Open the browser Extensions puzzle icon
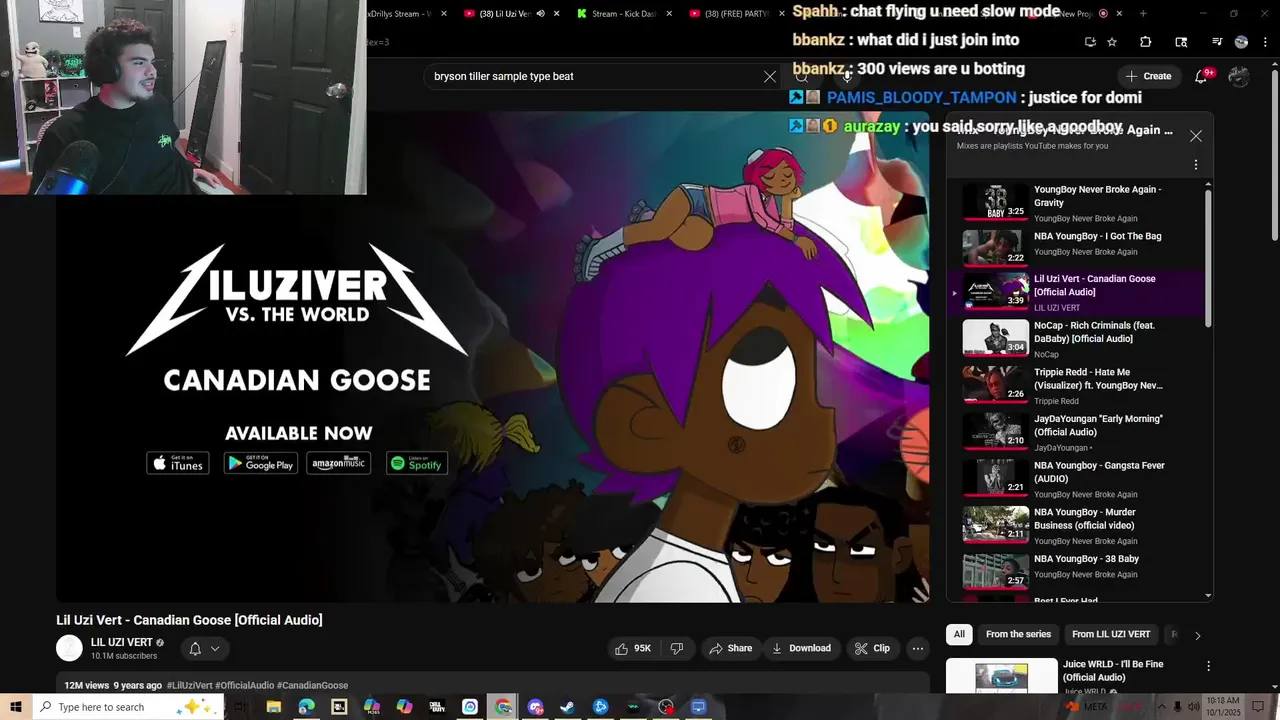 (x=1146, y=42)
